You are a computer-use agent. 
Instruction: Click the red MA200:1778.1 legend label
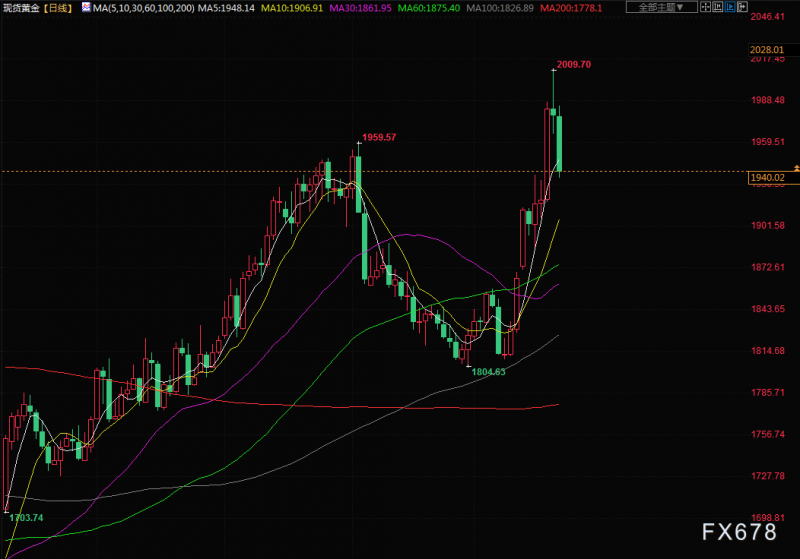pos(571,8)
